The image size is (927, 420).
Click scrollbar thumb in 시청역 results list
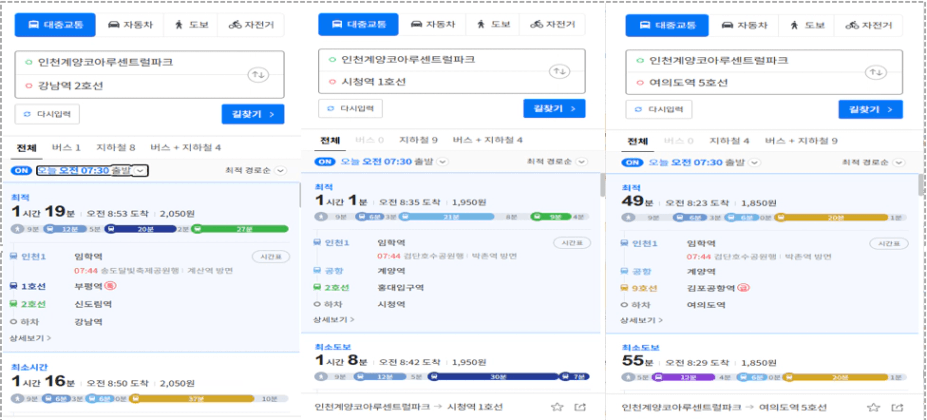pyautogui.click(x=602, y=185)
